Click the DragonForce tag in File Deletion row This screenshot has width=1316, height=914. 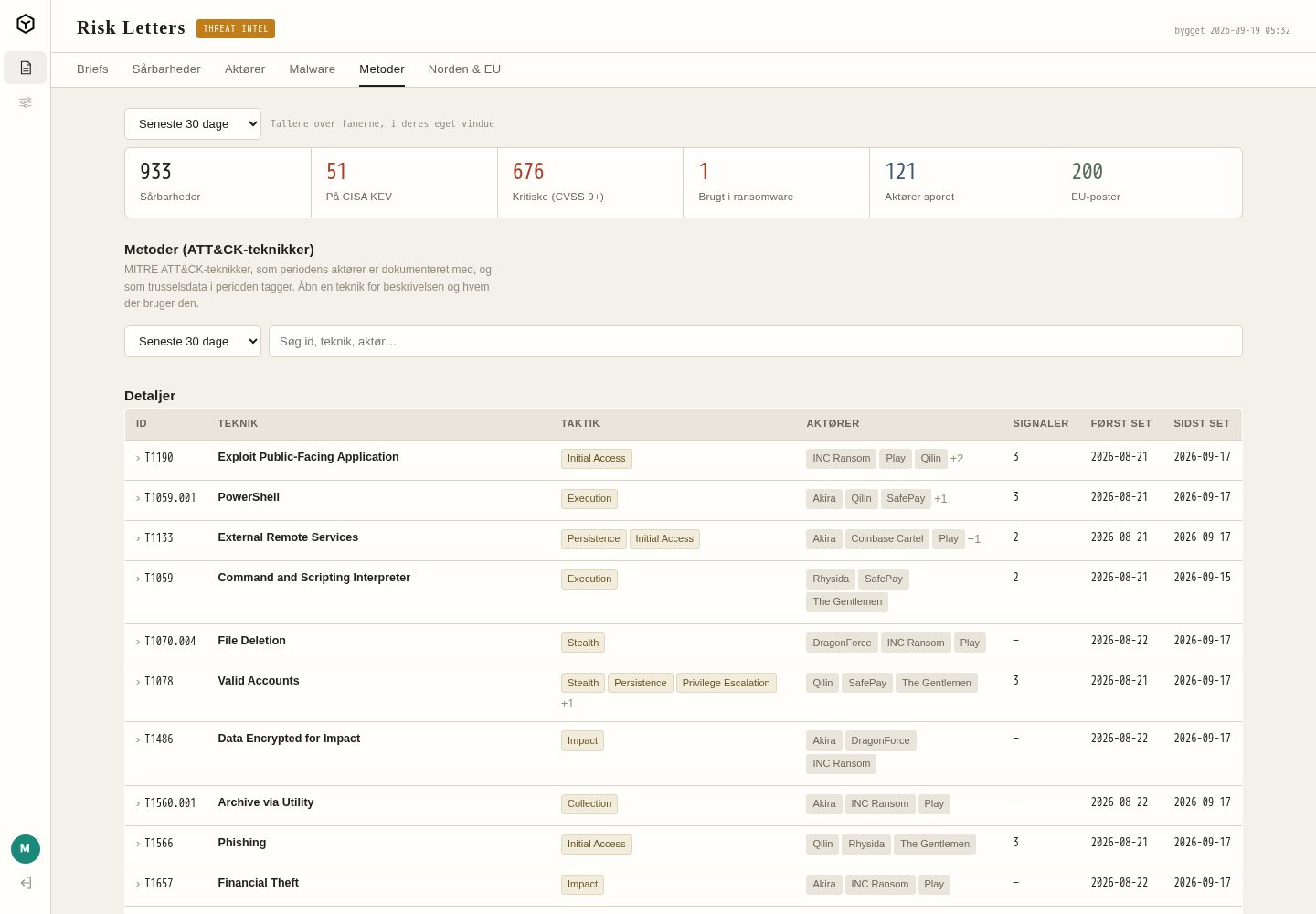pyautogui.click(x=842, y=643)
